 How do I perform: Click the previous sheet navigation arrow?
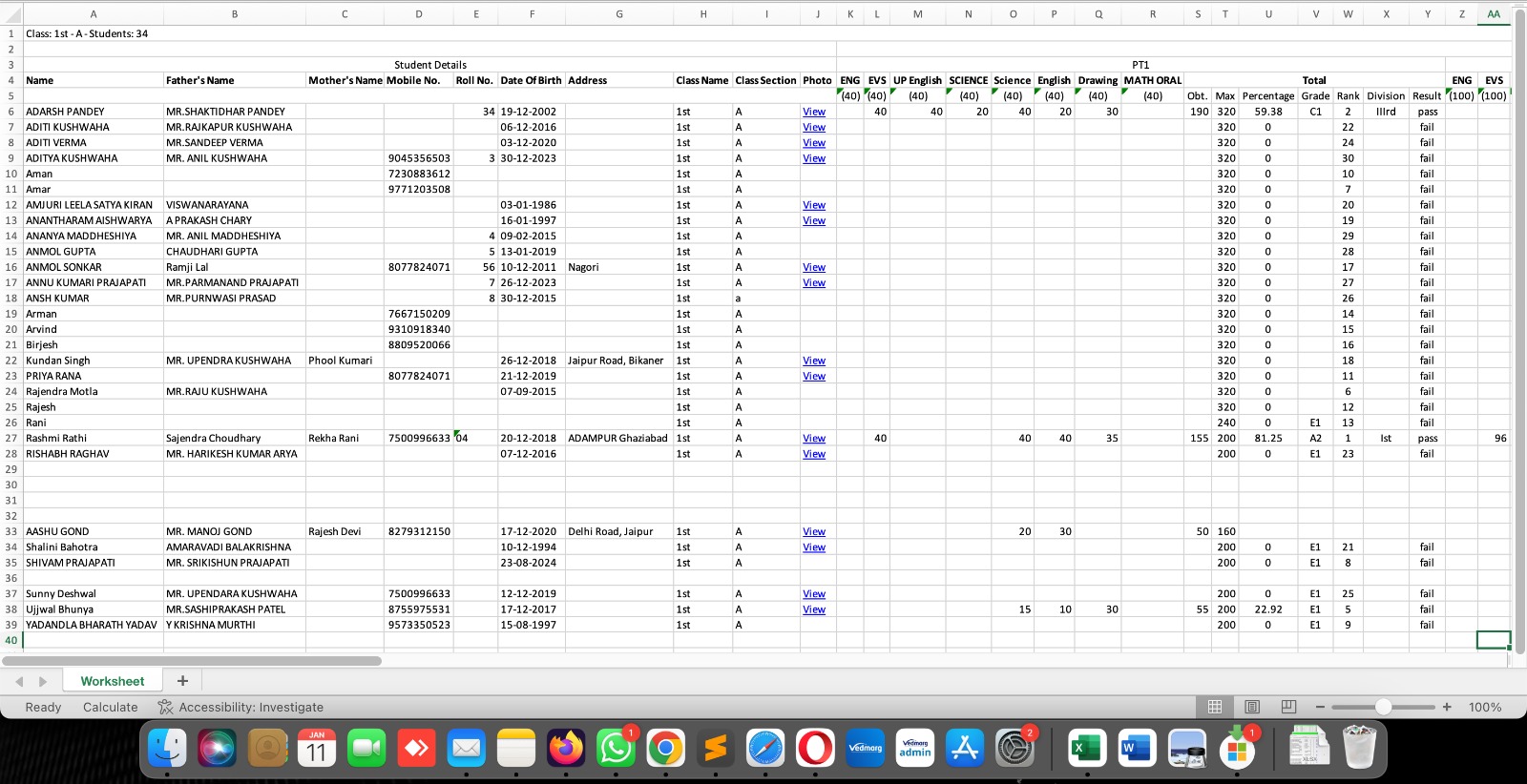point(19,681)
